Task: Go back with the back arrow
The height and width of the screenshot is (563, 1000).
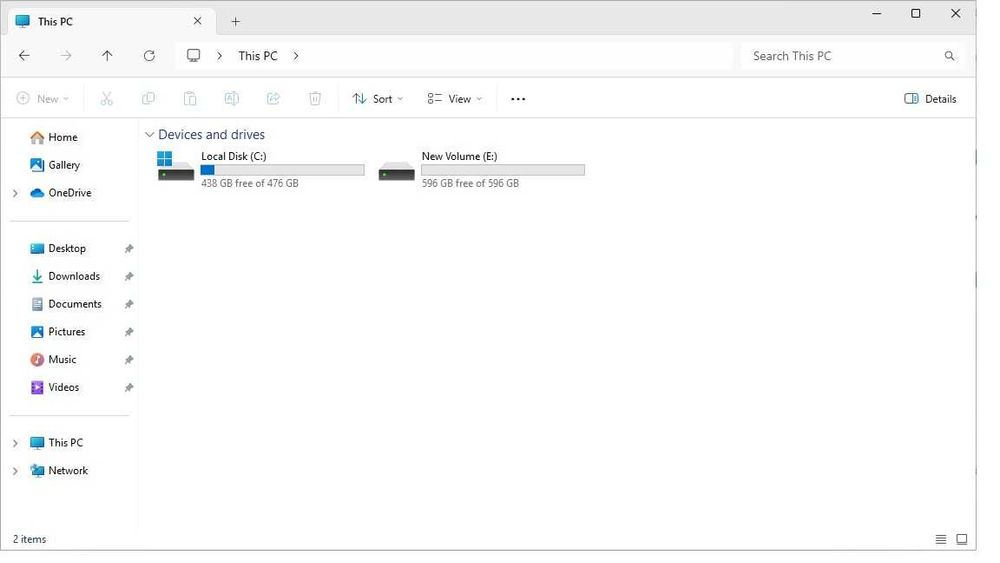Action: point(24,55)
